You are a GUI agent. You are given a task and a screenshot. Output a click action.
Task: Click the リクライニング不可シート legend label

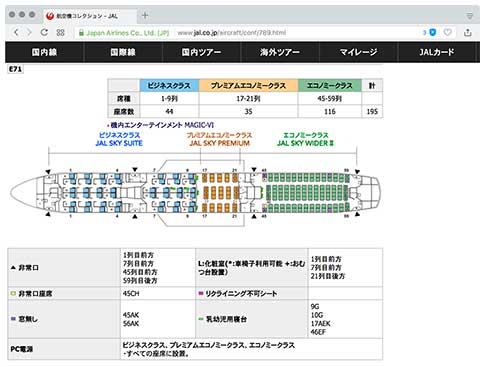point(241,294)
